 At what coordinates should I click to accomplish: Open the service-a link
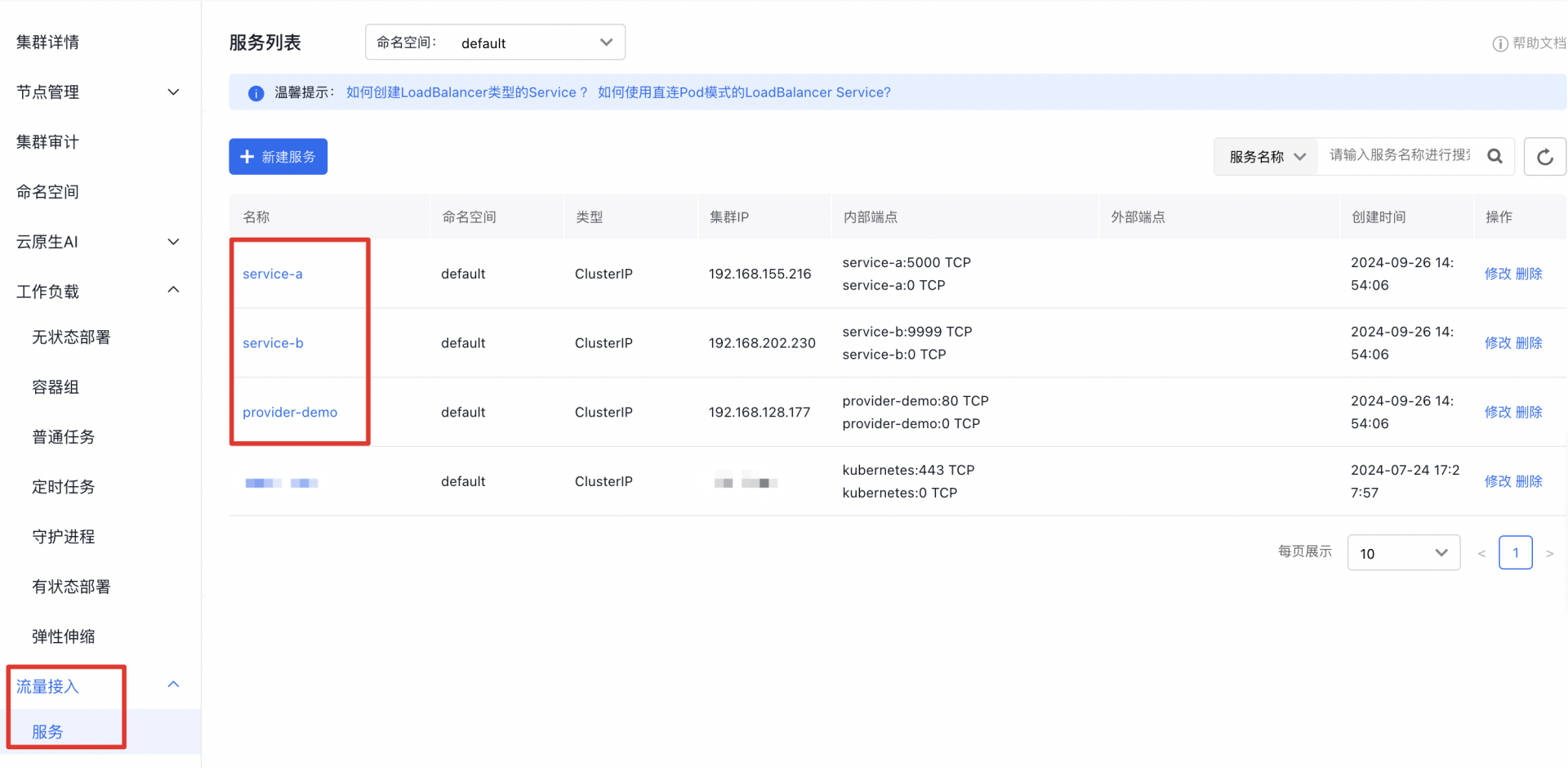[273, 274]
